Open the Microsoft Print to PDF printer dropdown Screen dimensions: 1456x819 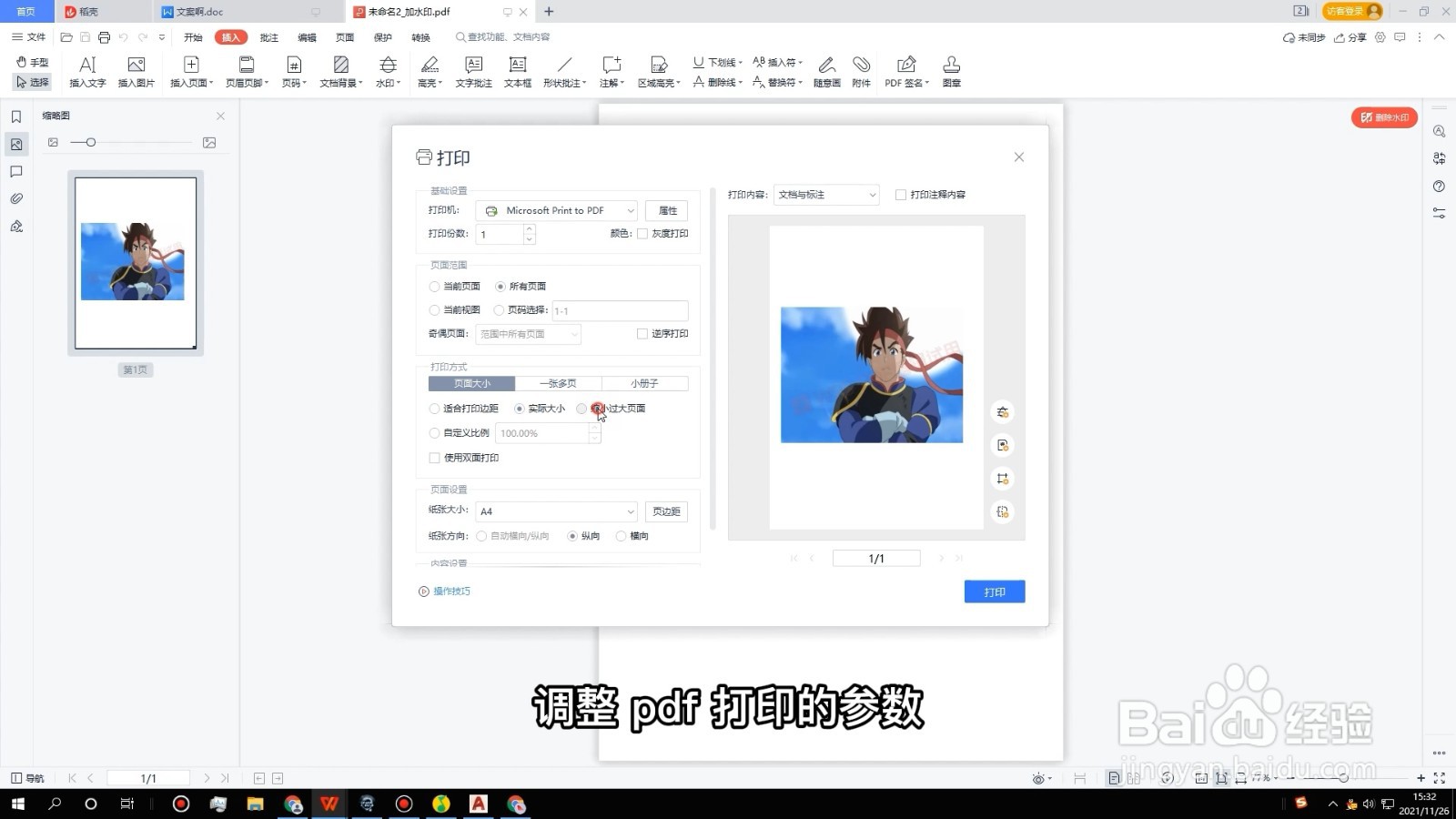coord(556,211)
